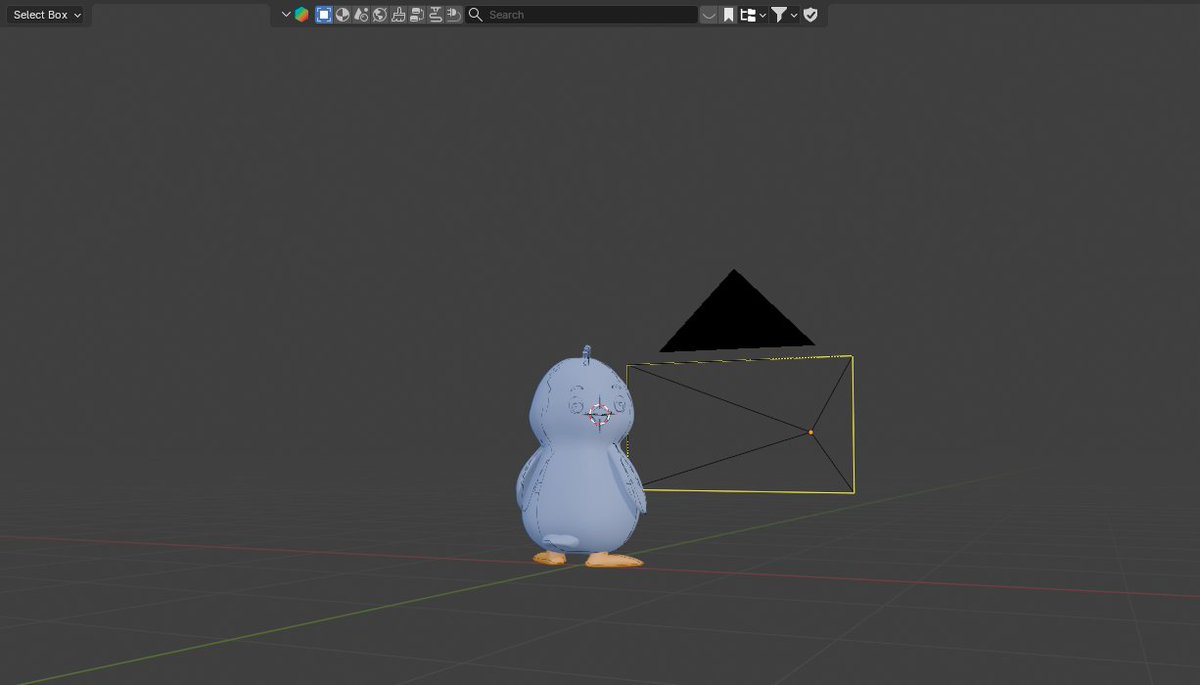Focus the Search input field
This screenshot has width=1200, height=685.
581,15
